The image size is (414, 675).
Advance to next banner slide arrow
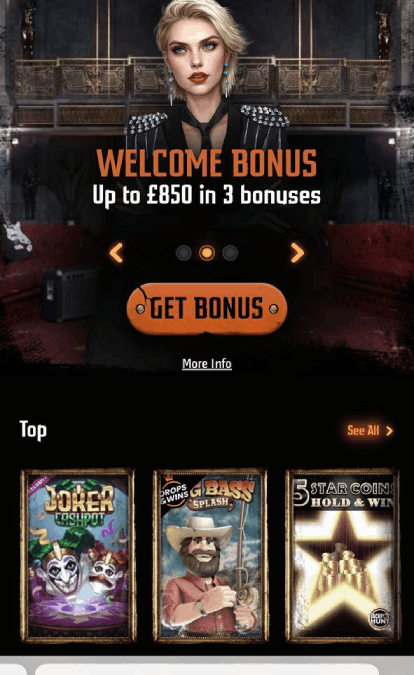click(297, 253)
